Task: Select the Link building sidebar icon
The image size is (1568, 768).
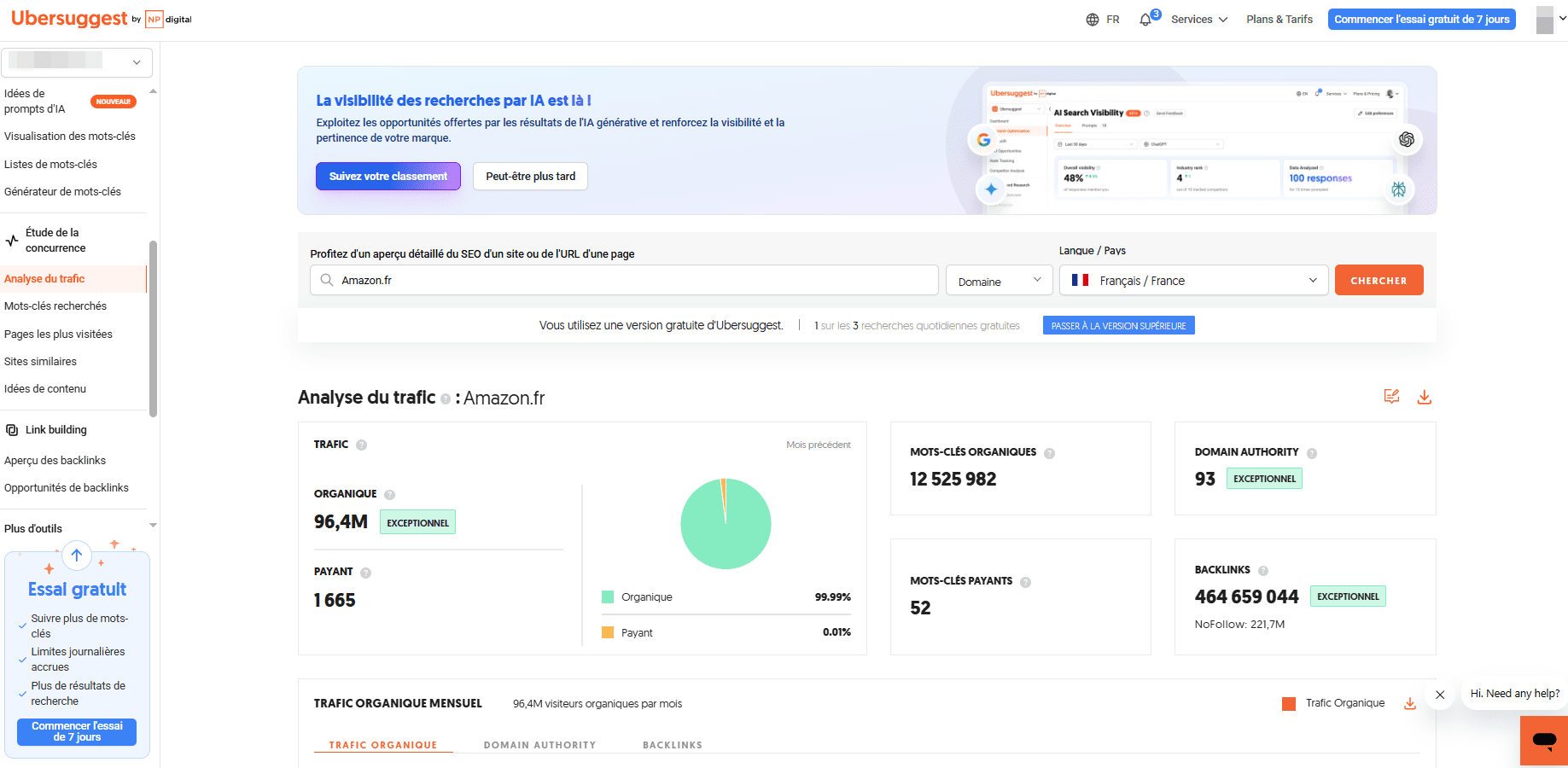Action: click(x=11, y=429)
